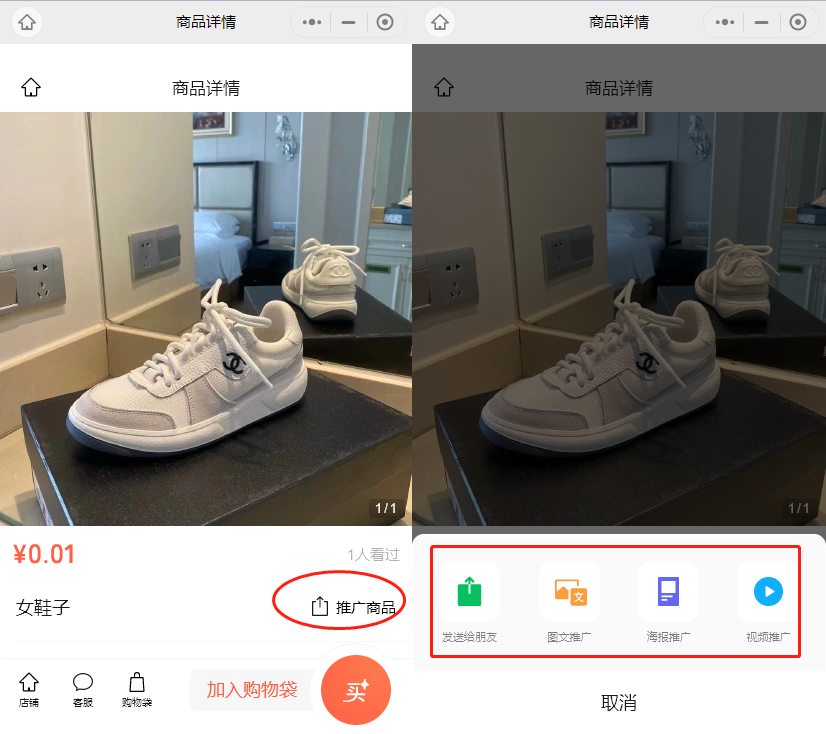Open 店铺 shop icon in bottom bar

(29, 690)
